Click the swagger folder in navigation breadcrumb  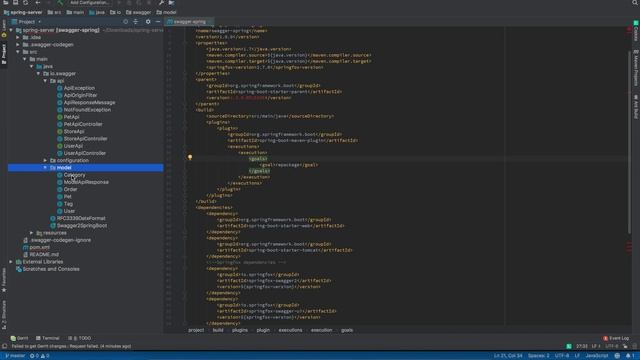click(138, 12)
